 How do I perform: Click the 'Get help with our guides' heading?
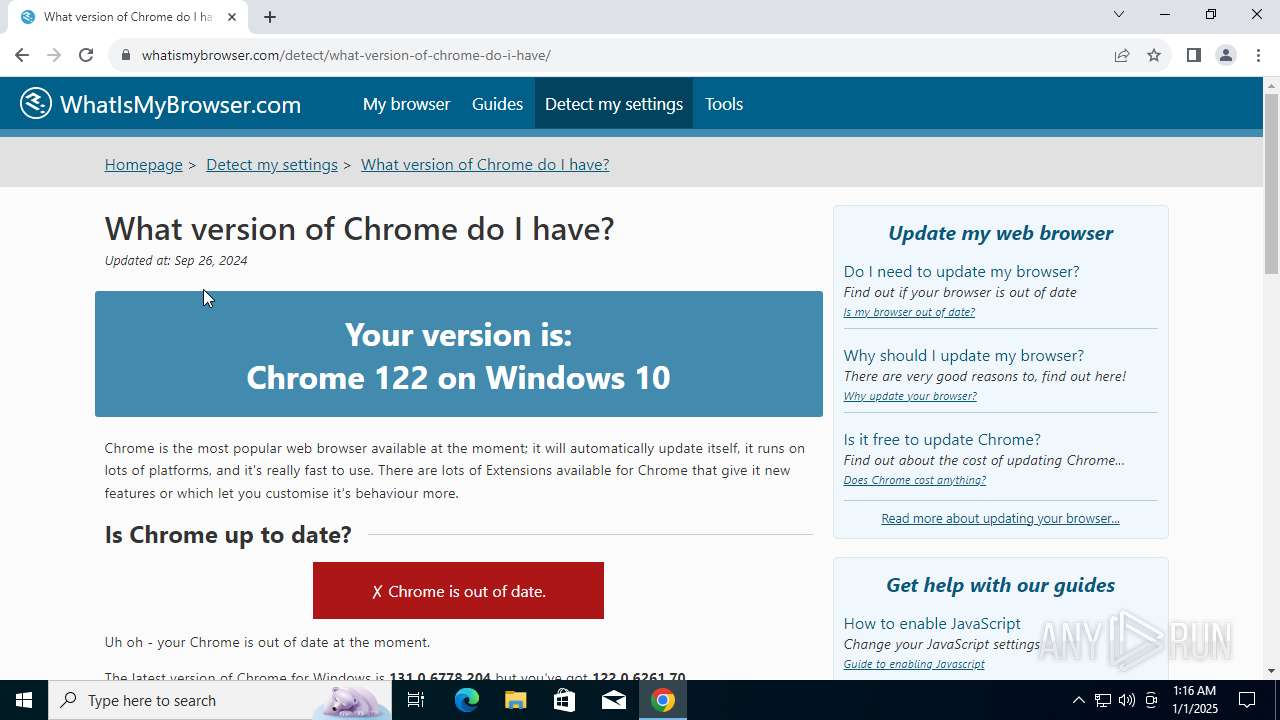(1000, 585)
